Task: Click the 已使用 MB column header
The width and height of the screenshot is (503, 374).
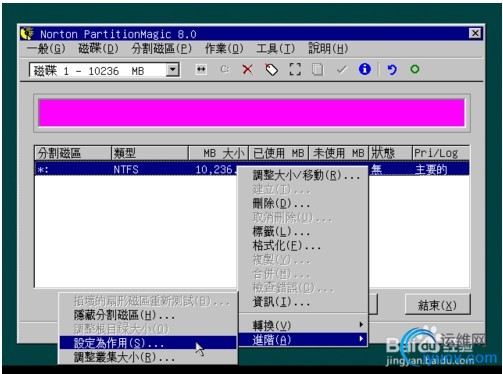Action: (279, 153)
